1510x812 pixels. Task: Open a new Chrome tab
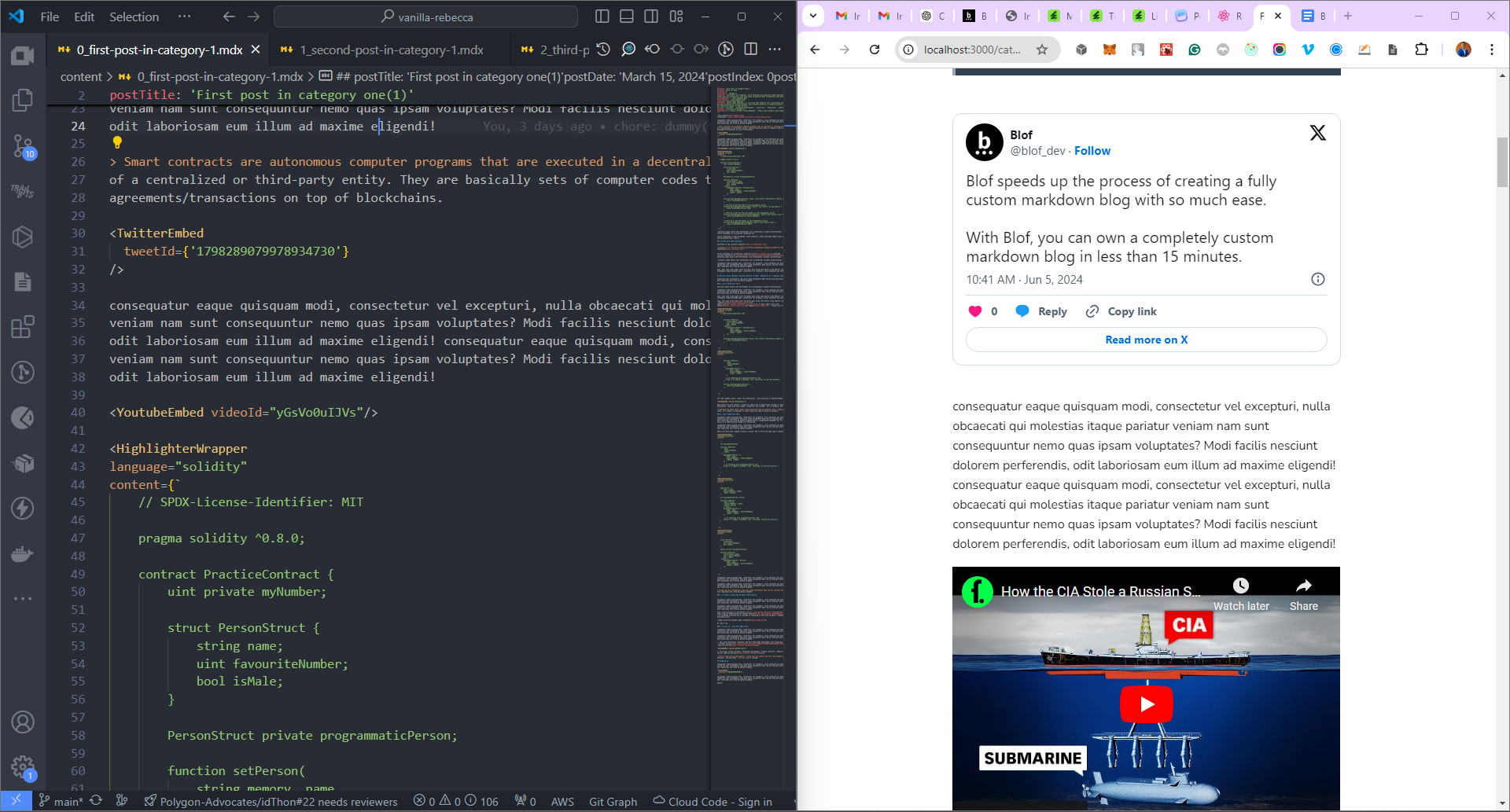pos(1348,16)
